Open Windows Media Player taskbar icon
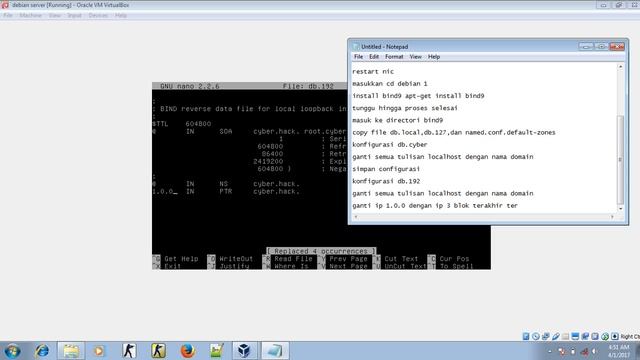Viewport: 640px width, 360px height. (x=99, y=351)
